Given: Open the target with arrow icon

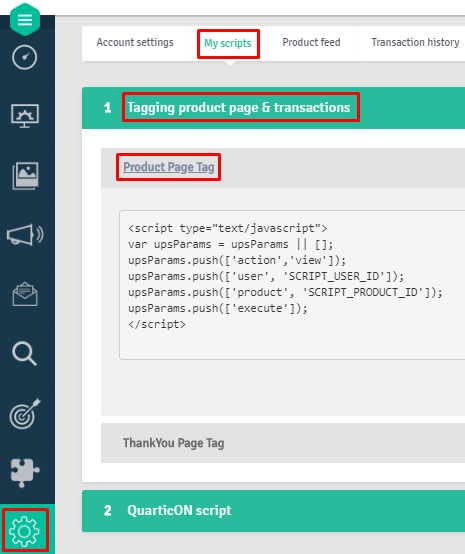Looking at the screenshot, I should [x=25, y=414].
